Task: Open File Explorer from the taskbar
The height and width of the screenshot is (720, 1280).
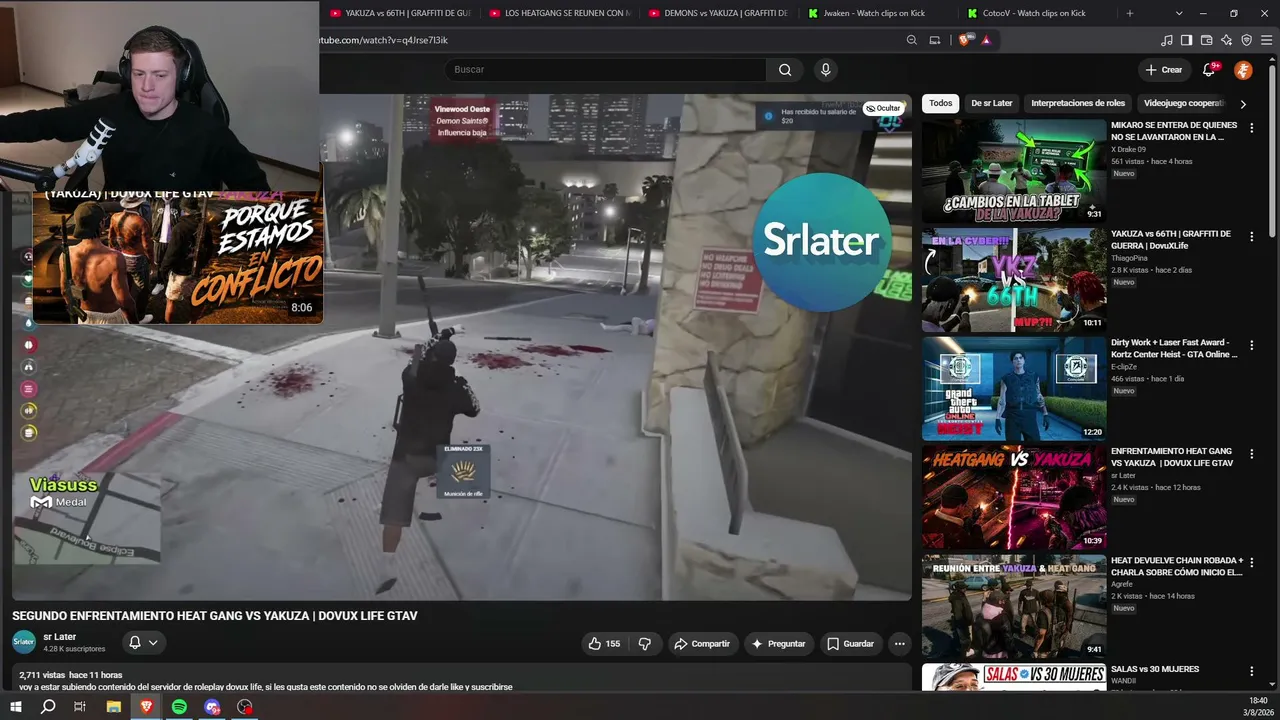Action: 114,707
